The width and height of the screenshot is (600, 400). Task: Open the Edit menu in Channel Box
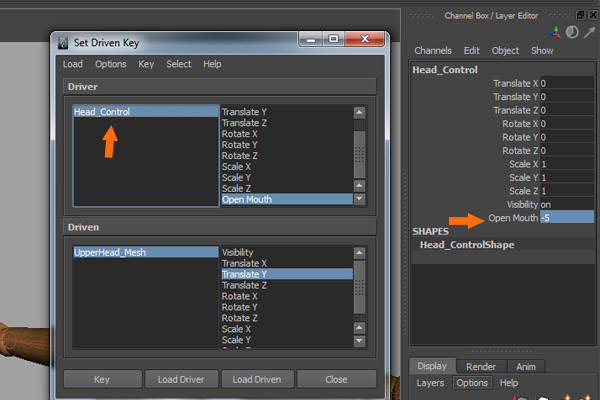pyautogui.click(x=471, y=51)
